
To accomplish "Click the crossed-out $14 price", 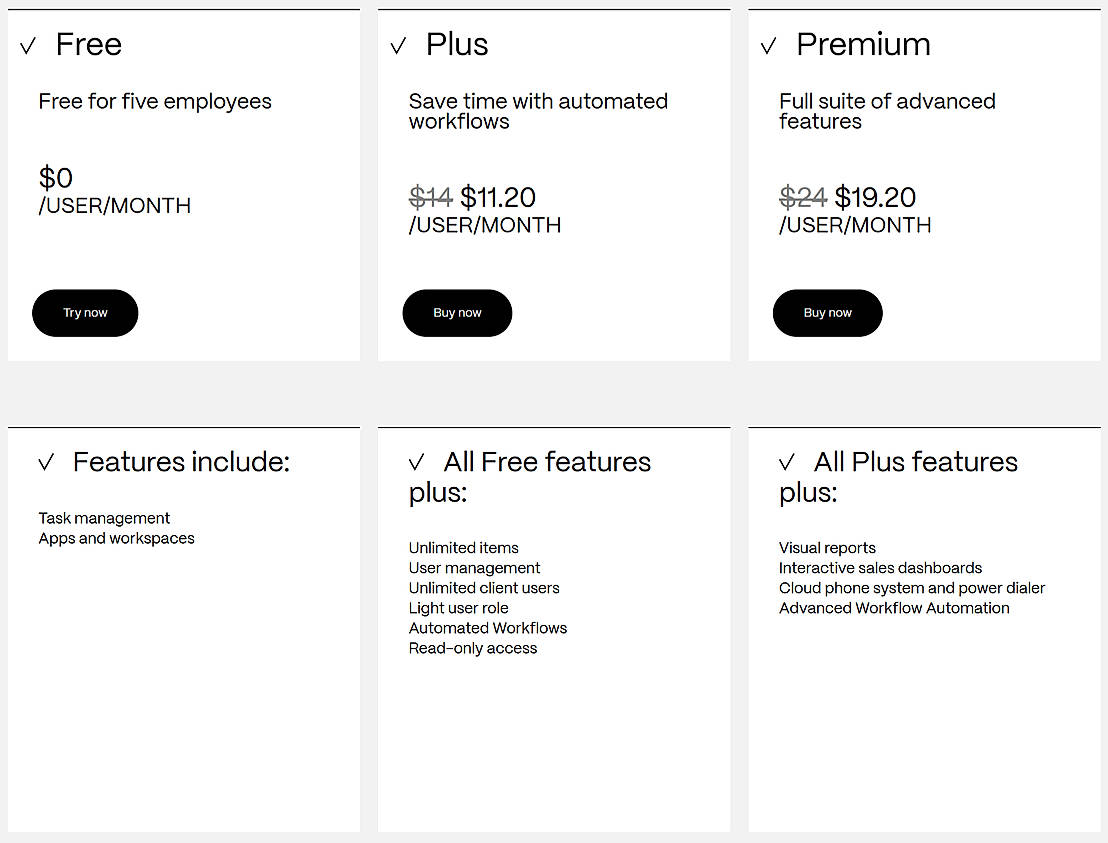I will (x=431, y=198).
